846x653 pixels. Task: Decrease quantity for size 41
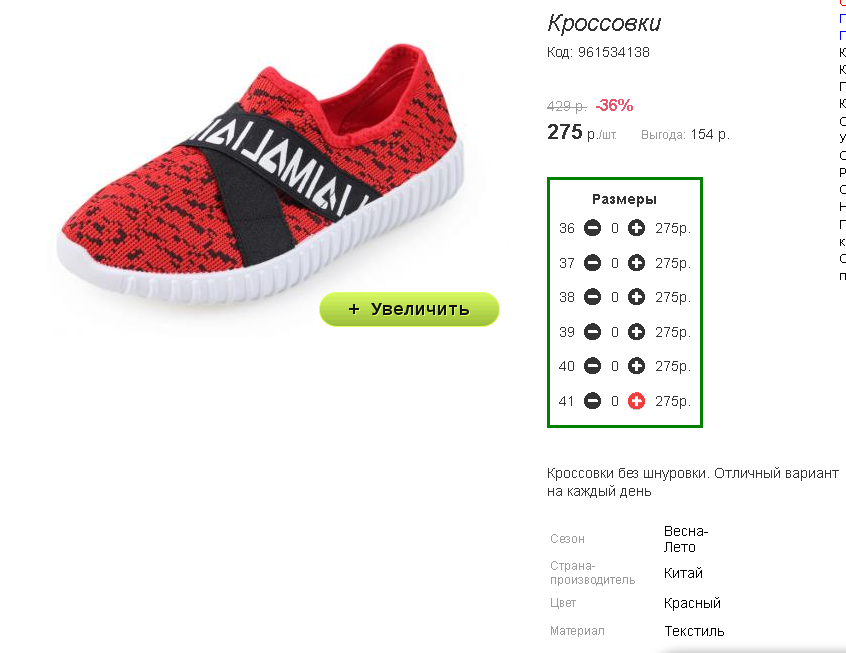(592, 401)
